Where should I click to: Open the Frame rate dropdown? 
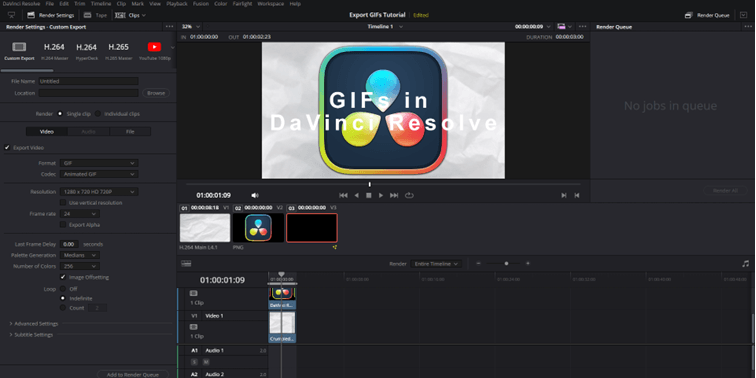[80, 214]
